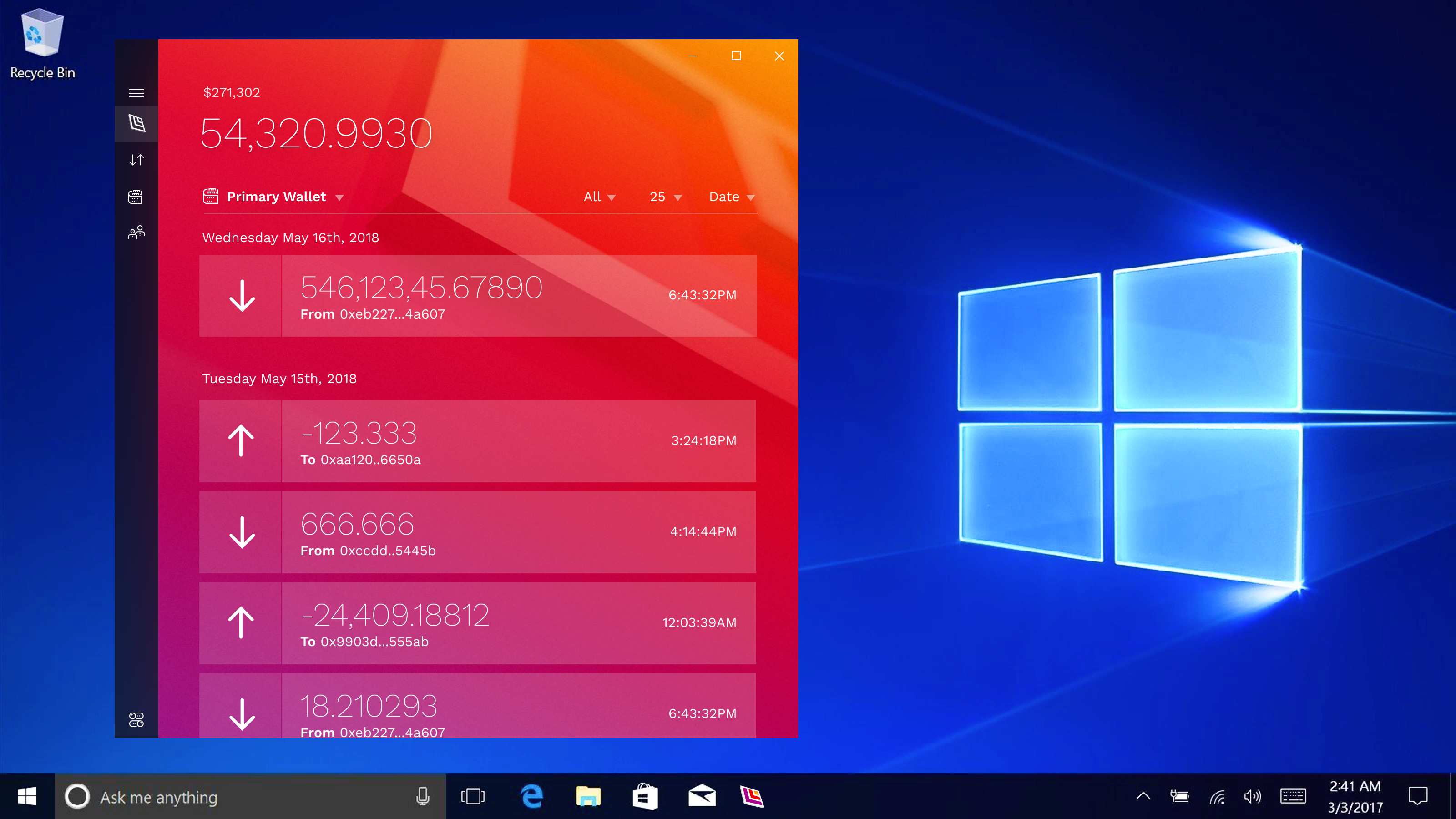Open the All filter dropdown
1456x819 pixels.
599,197
